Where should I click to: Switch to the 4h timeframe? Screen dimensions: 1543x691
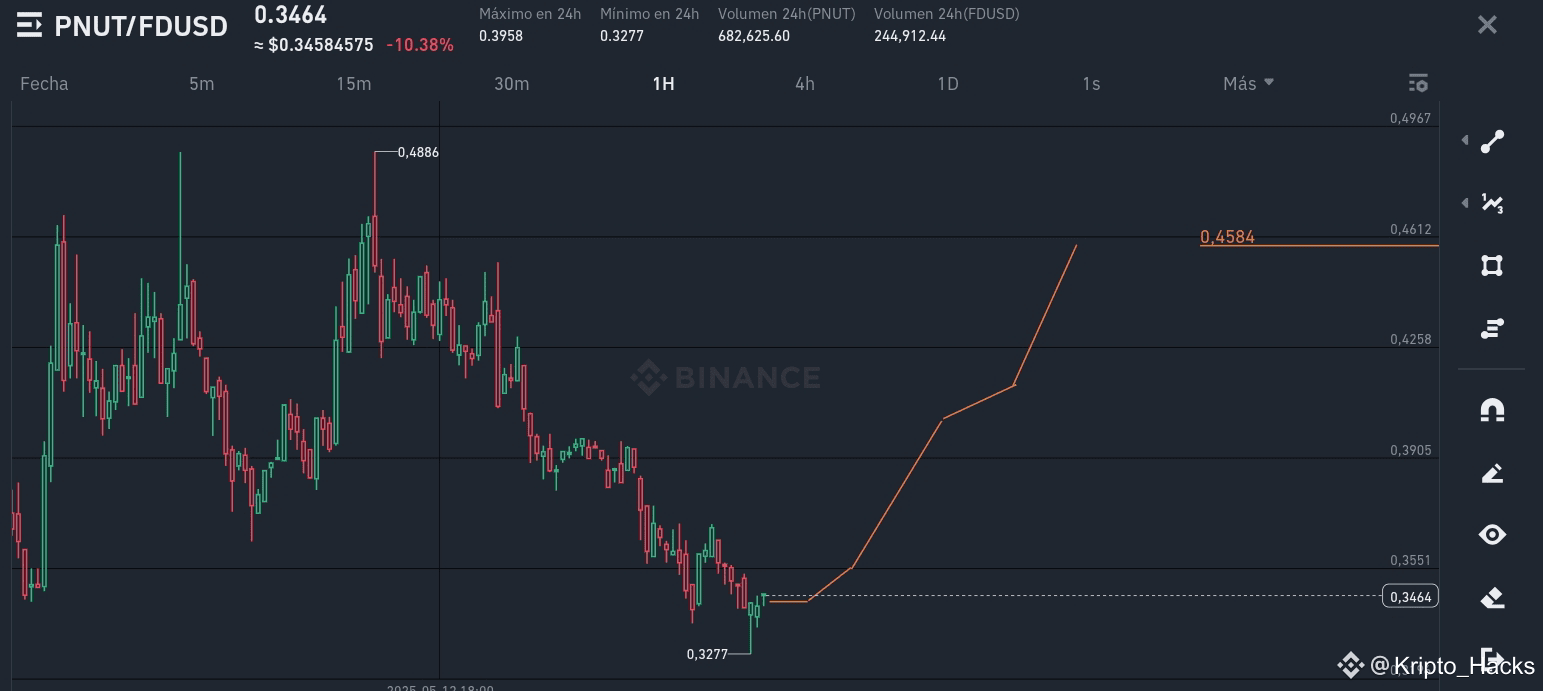pyautogui.click(x=805, y=83)
